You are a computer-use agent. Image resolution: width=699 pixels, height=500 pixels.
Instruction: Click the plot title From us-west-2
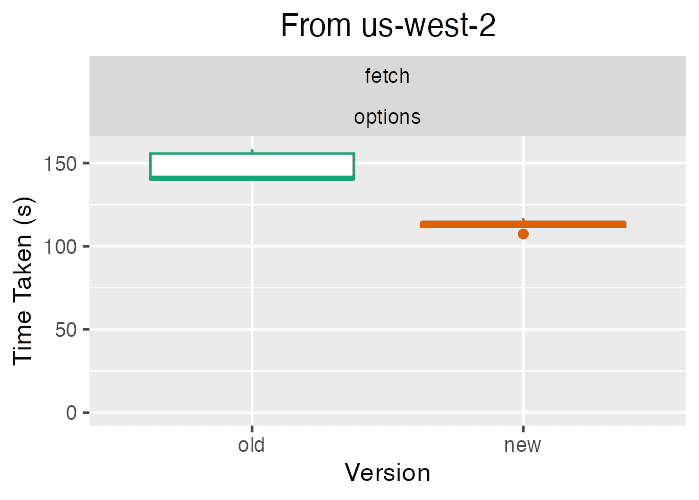(x=388, y=25)
